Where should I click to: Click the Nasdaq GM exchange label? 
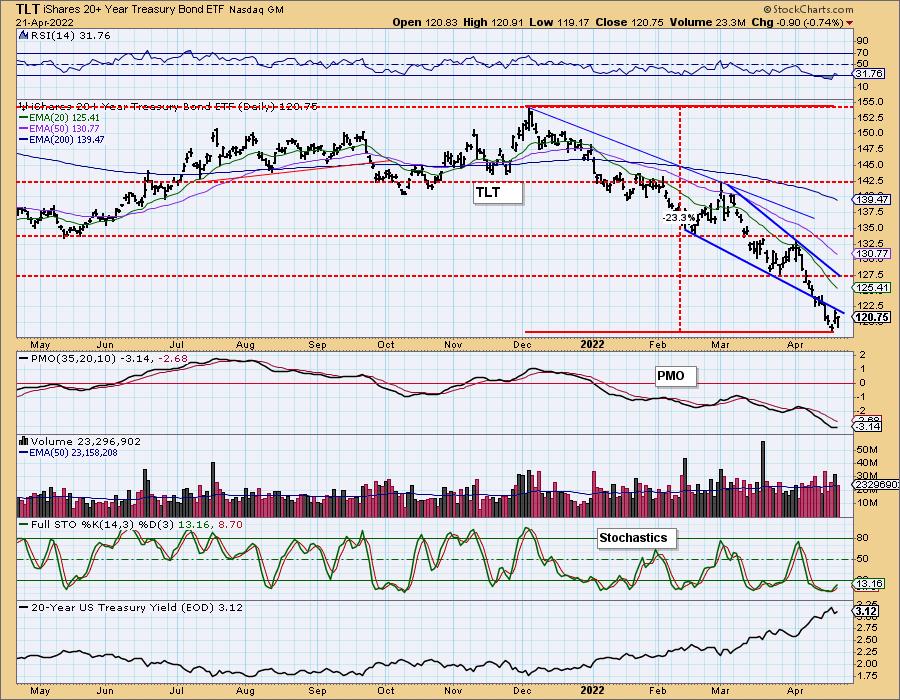pos(255,10)
